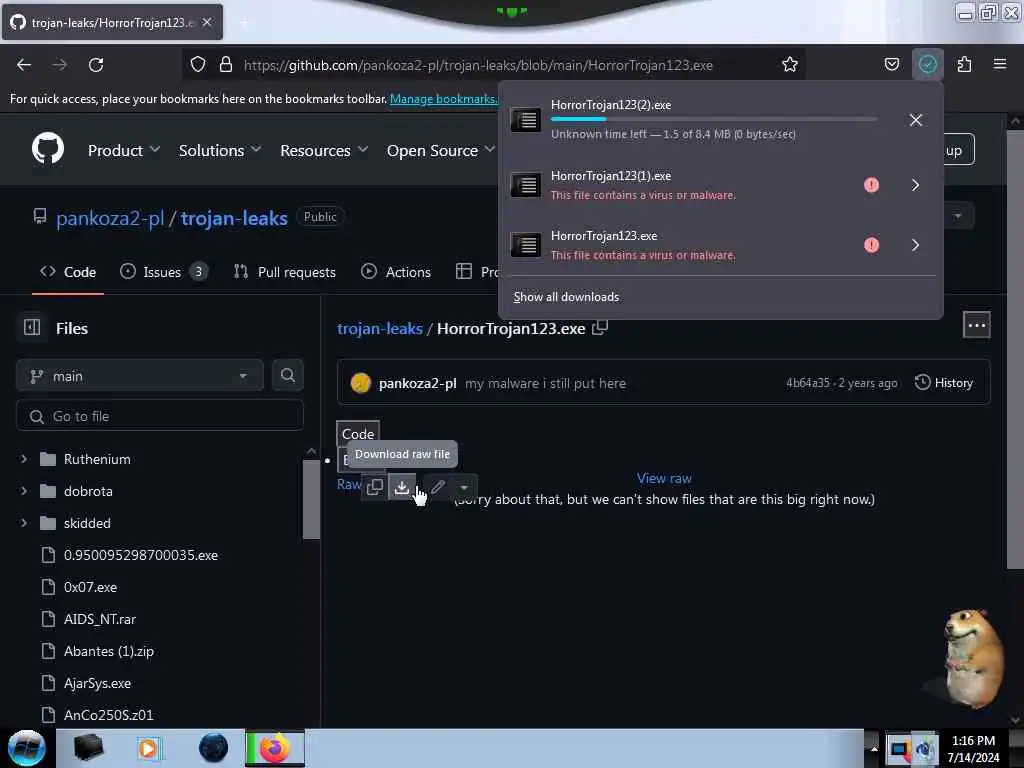Switch to the Actions tab

coord(396,272)
